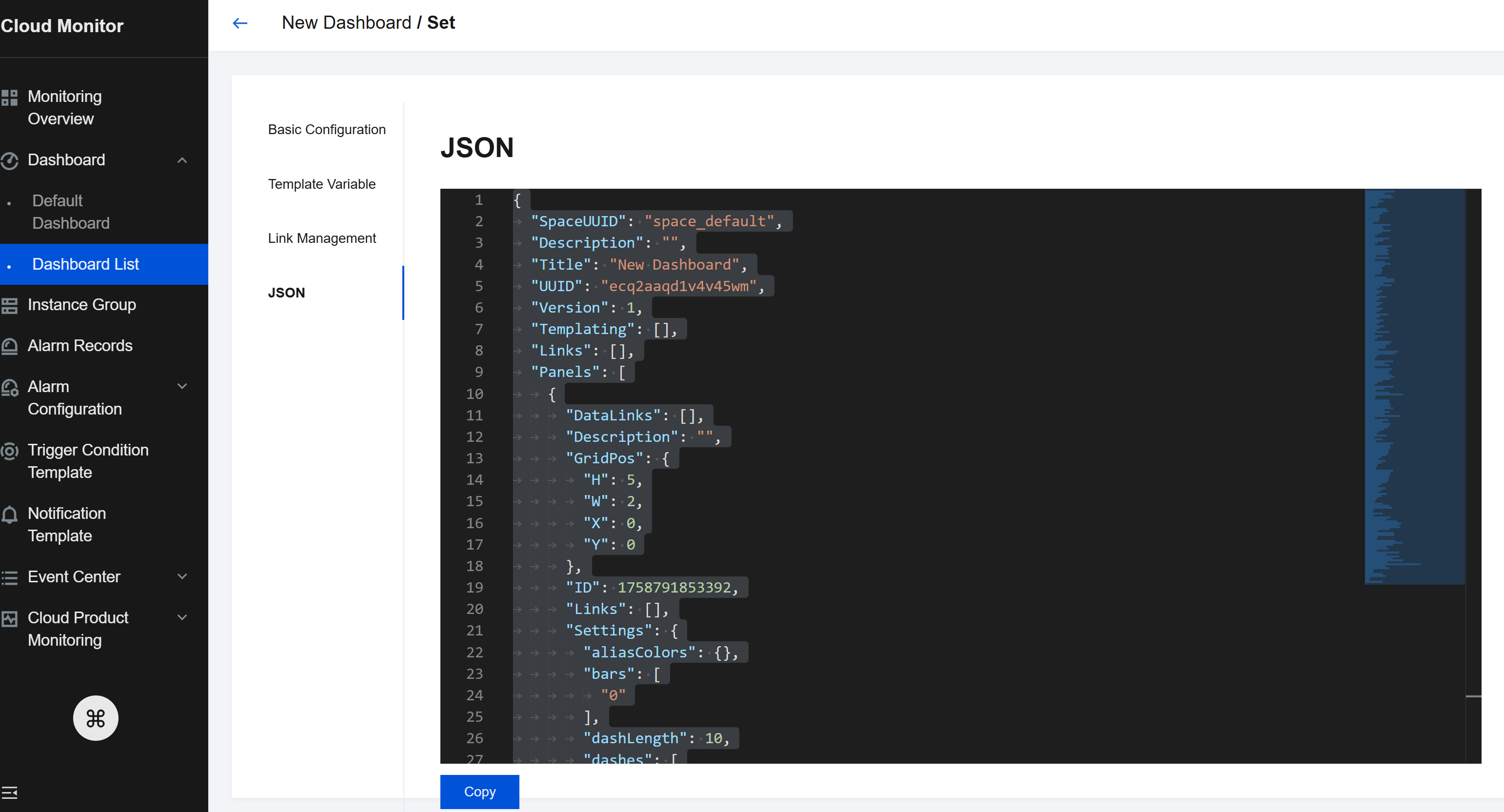This screenshot has width=1504, height=812.
Task: Click the "SpaceUUID" line in the editor
Action: [655, 221]
